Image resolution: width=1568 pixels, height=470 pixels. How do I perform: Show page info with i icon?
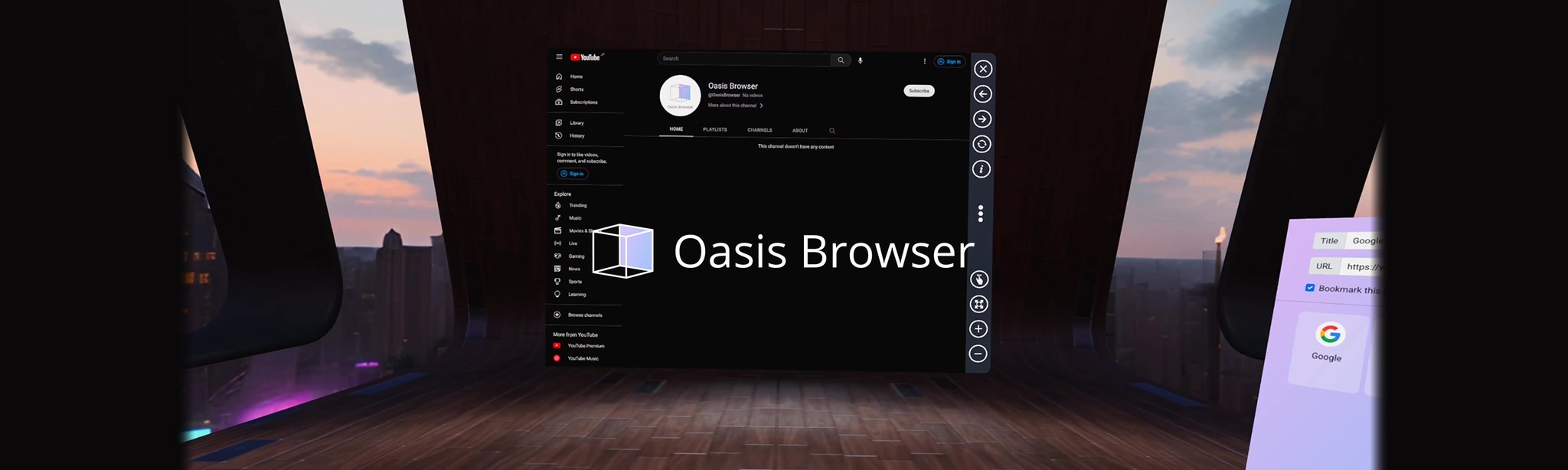point(981,169)
